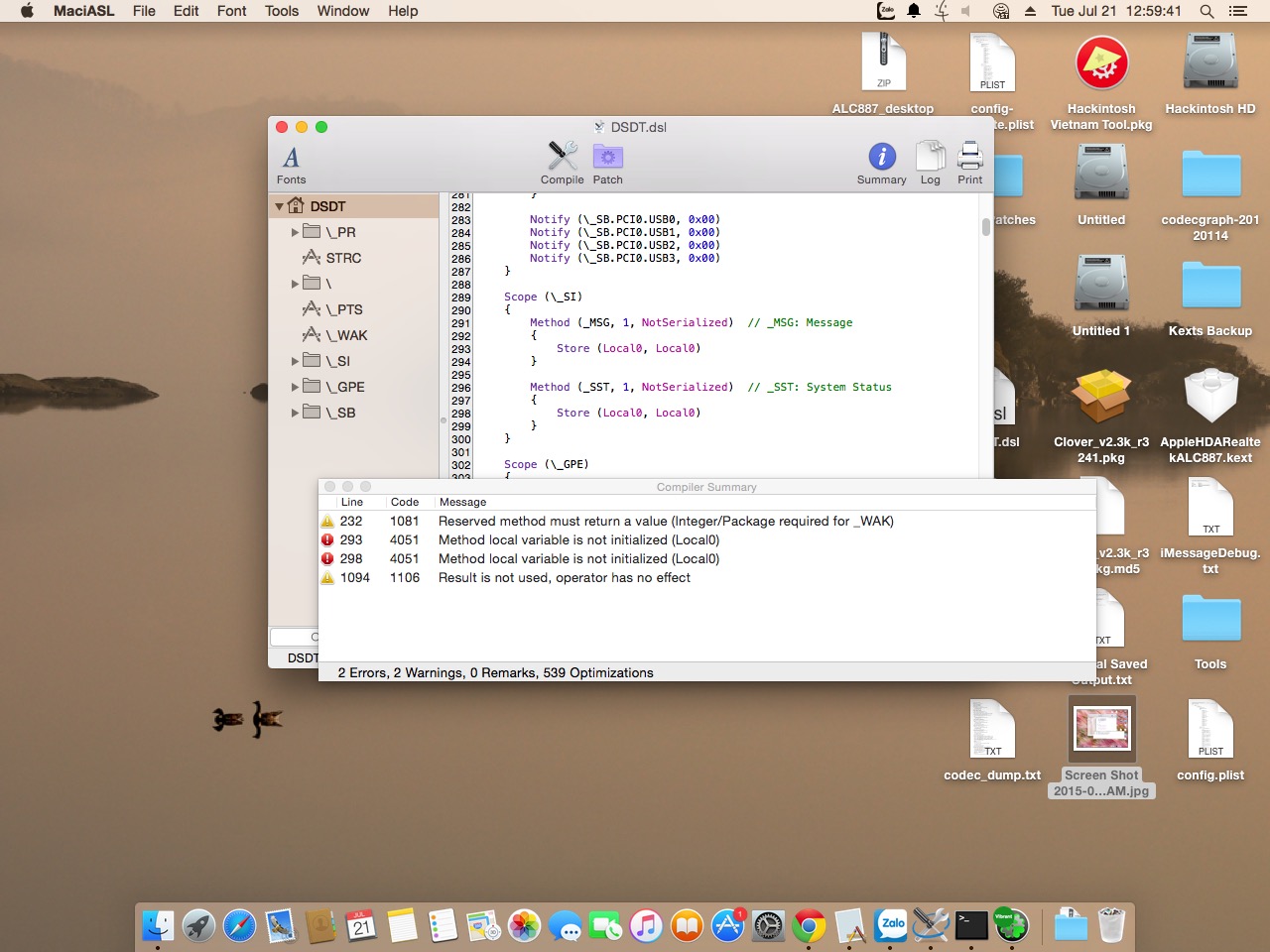
Task: Launch Safari from the Dock
Action: pos(239,926)
